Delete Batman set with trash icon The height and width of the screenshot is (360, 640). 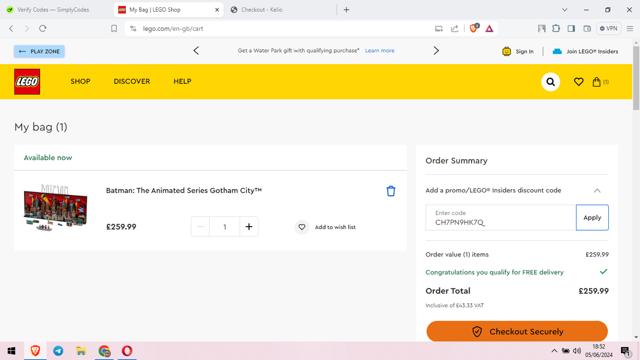coord(391,191)
